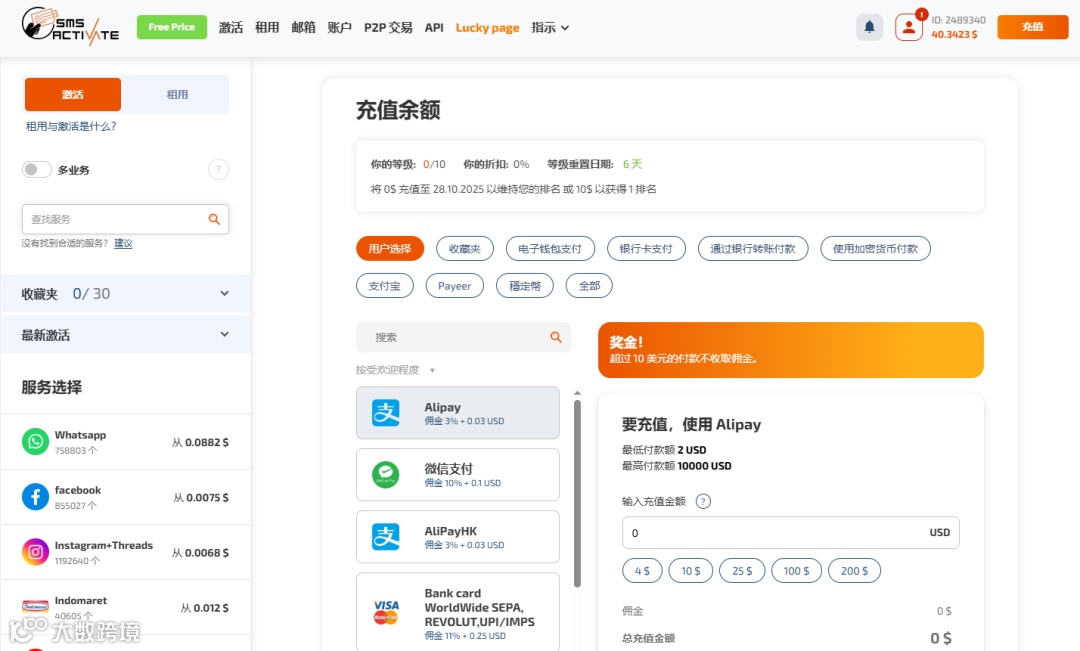Choose the 10 $ quick amount

pyautogui.click(x=691, y=570)
